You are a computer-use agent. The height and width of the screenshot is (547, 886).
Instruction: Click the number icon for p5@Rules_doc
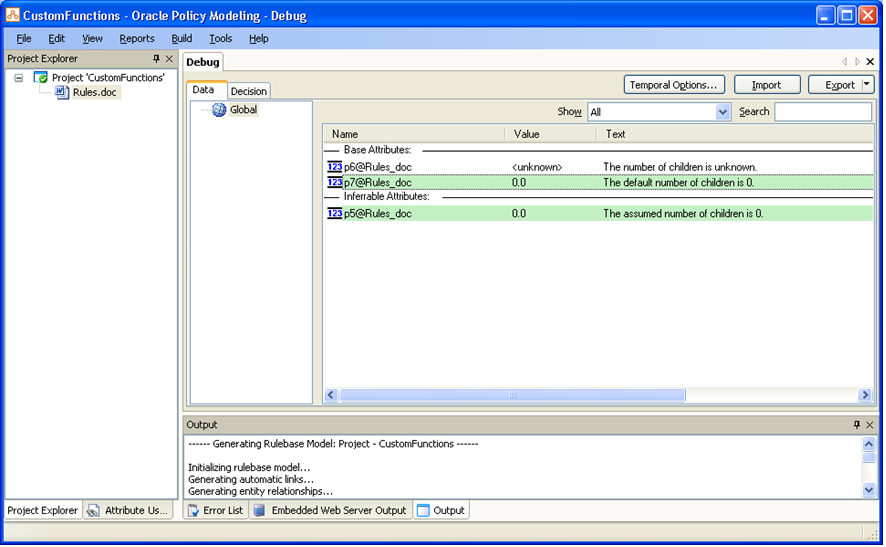coord(335,213)
